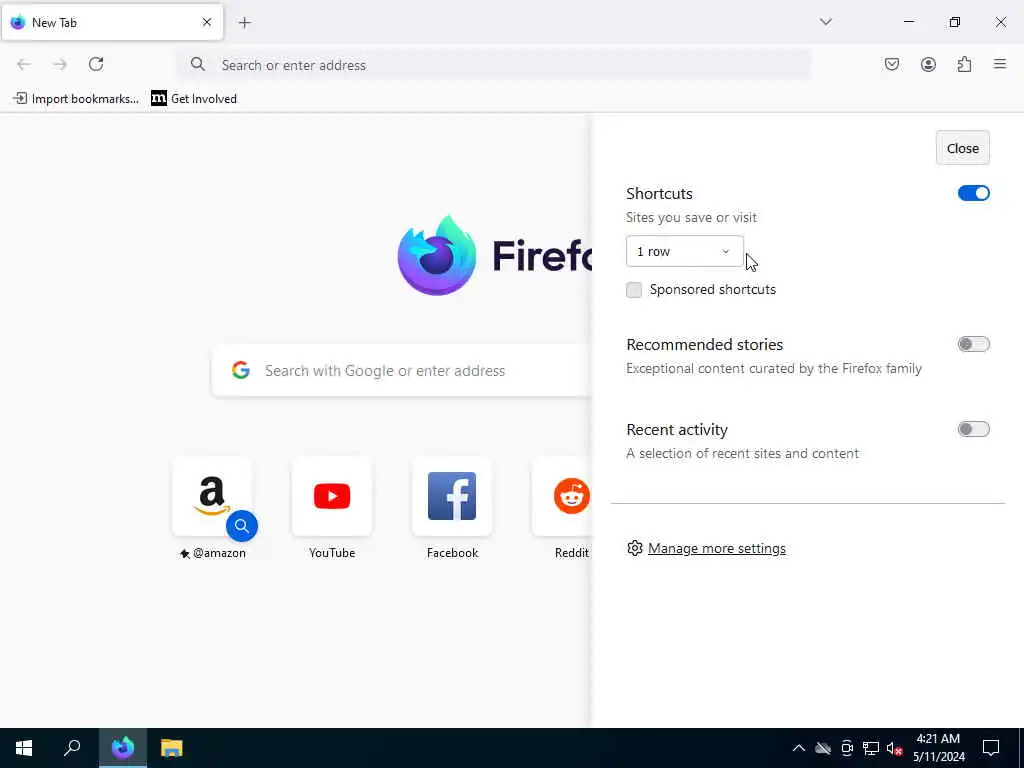1024x768 pixels.
Task: Click the OneDrive cloud tray icon
Action: point(823,748)
